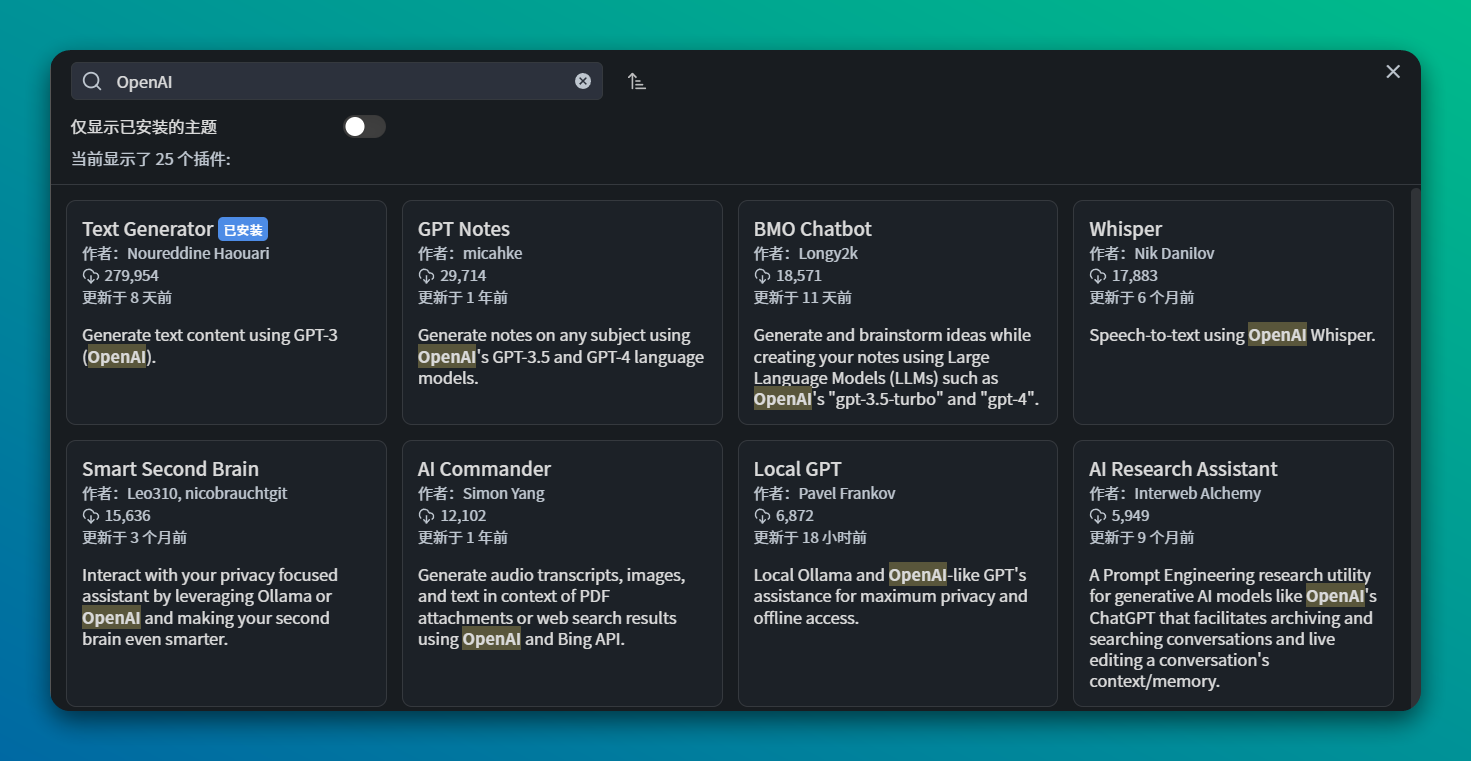Open the BMO Chatbot plugin
Screen dimensions: 1471x761
[x=898, y=312]
